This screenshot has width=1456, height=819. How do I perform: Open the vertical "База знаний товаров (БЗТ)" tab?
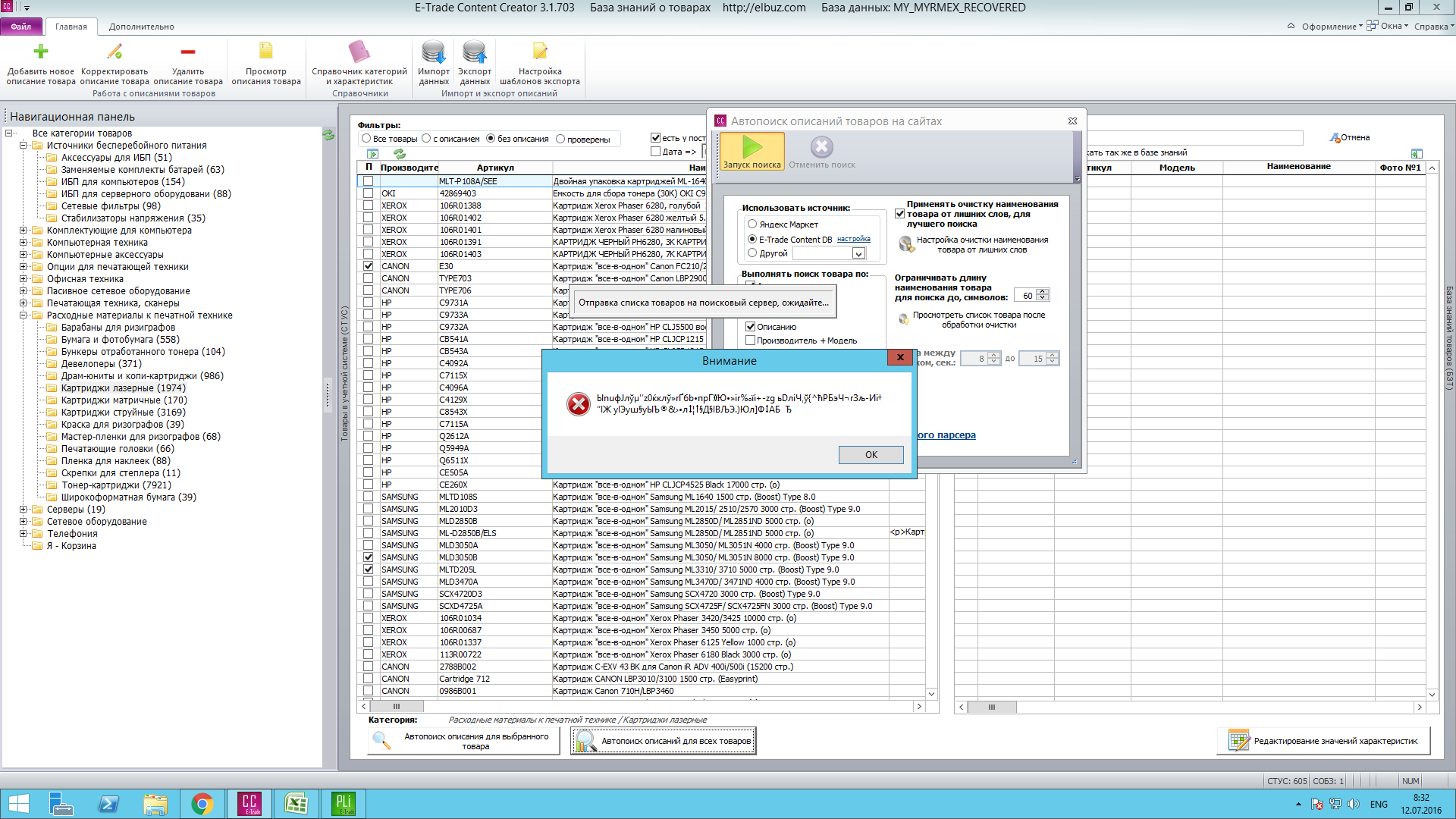(1449, 338)
